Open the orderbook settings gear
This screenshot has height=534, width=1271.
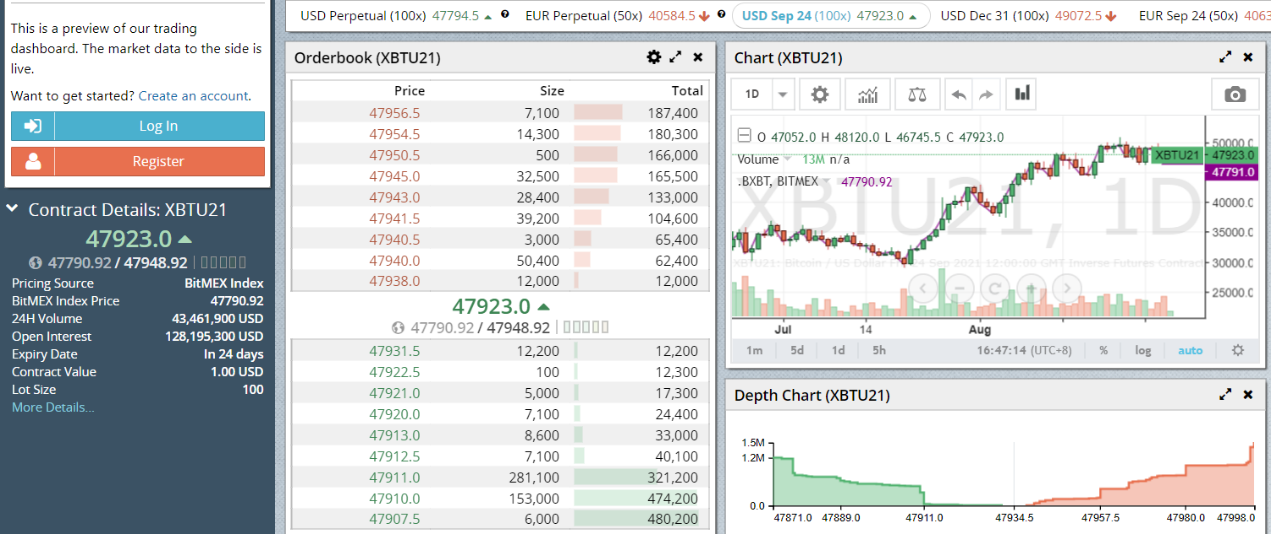654,58
